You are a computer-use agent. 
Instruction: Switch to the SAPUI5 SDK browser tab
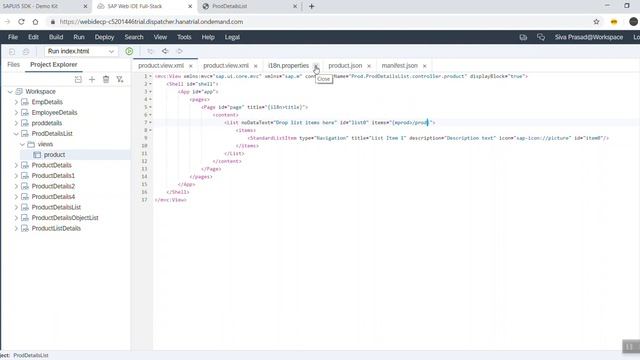pos(31,6)
